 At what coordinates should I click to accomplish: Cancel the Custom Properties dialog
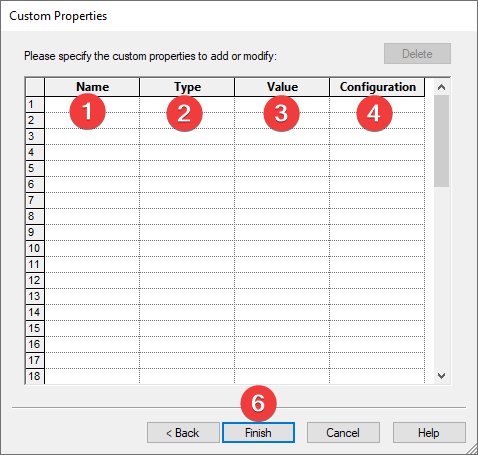[343, 433]
